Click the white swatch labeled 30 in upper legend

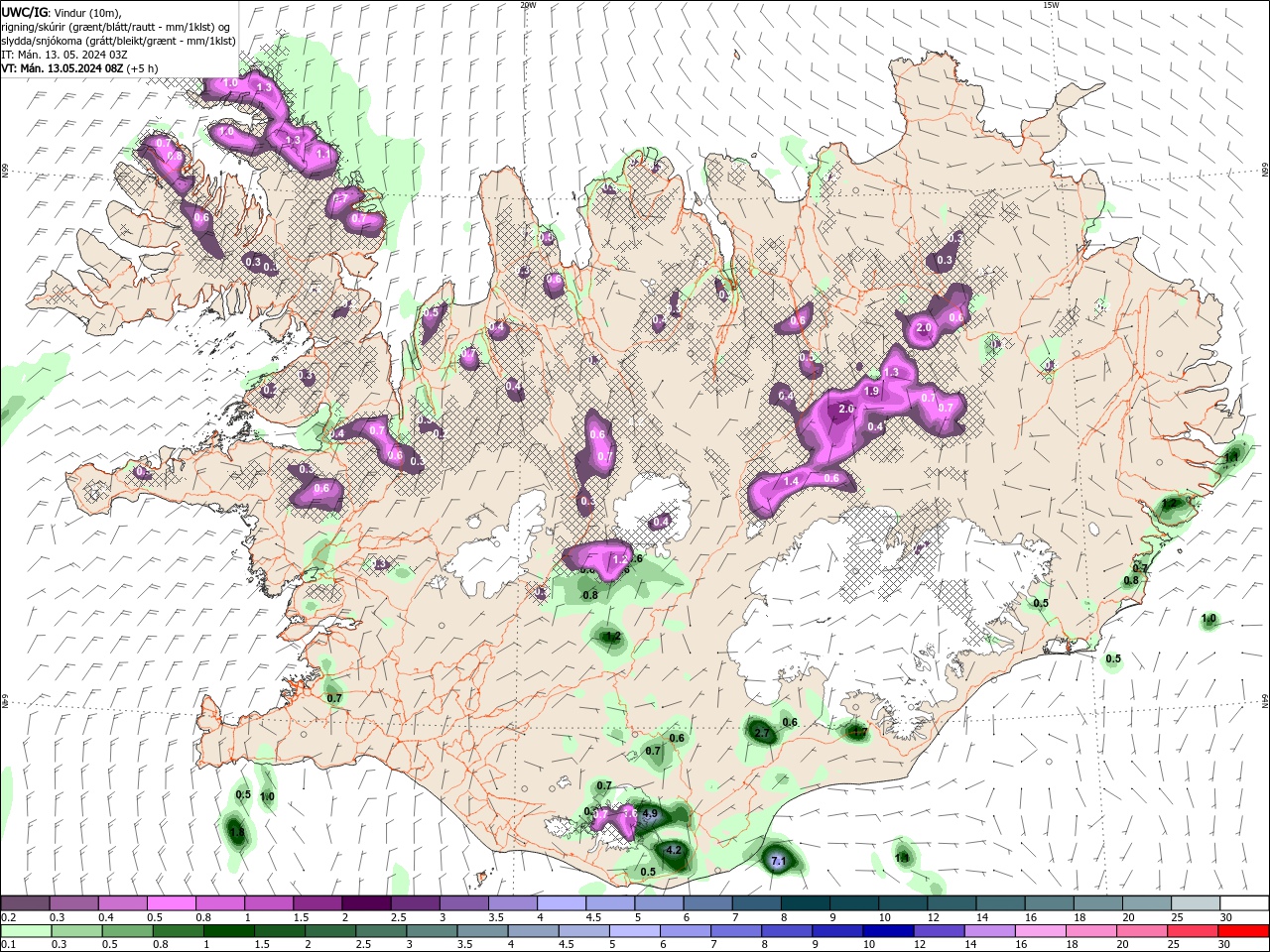click(x=1244, y=902)
